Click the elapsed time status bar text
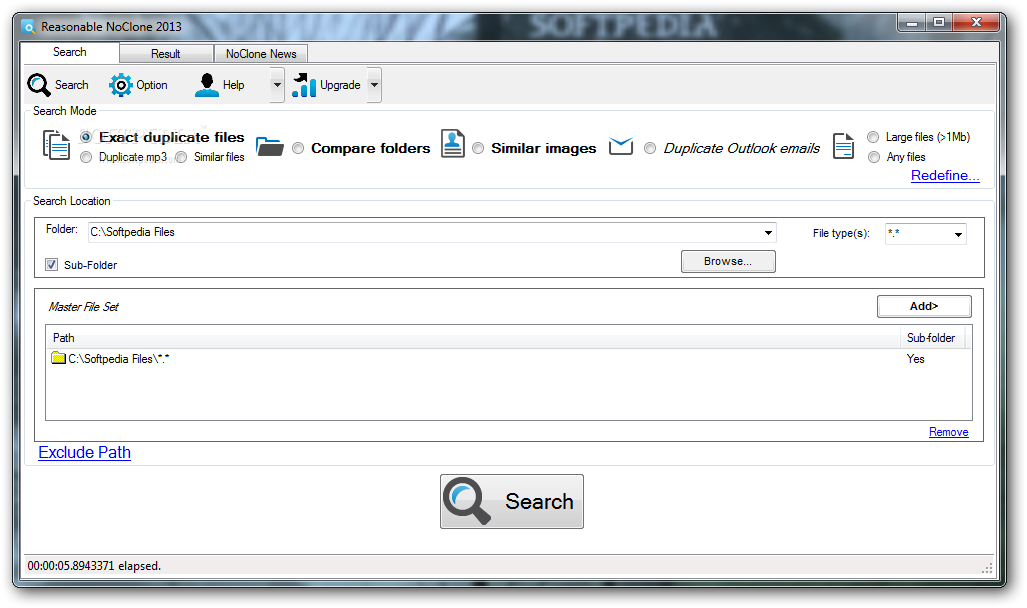1027x608 pixels. [x=94, y=565]
